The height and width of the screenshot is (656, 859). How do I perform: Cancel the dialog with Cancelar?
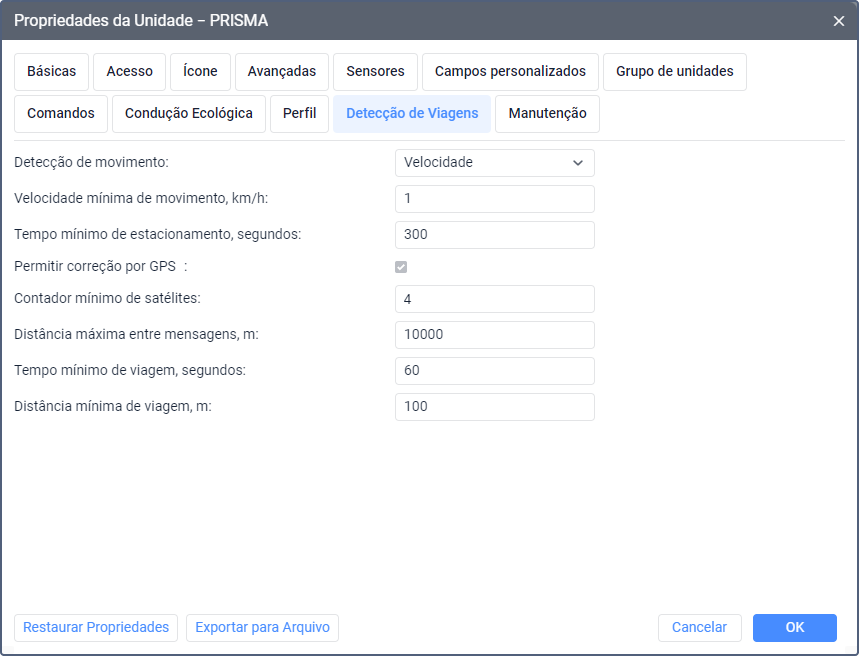[700, 628]
